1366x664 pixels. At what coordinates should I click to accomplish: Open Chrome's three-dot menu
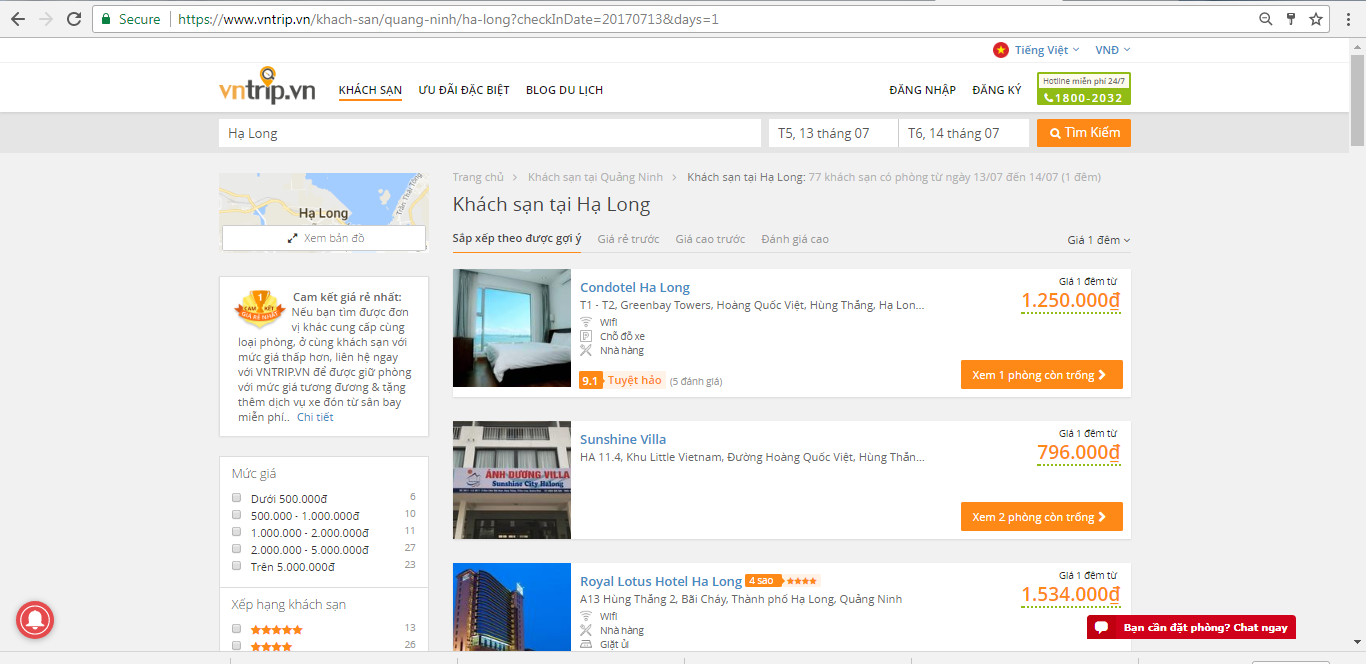tap(1347, 19)
